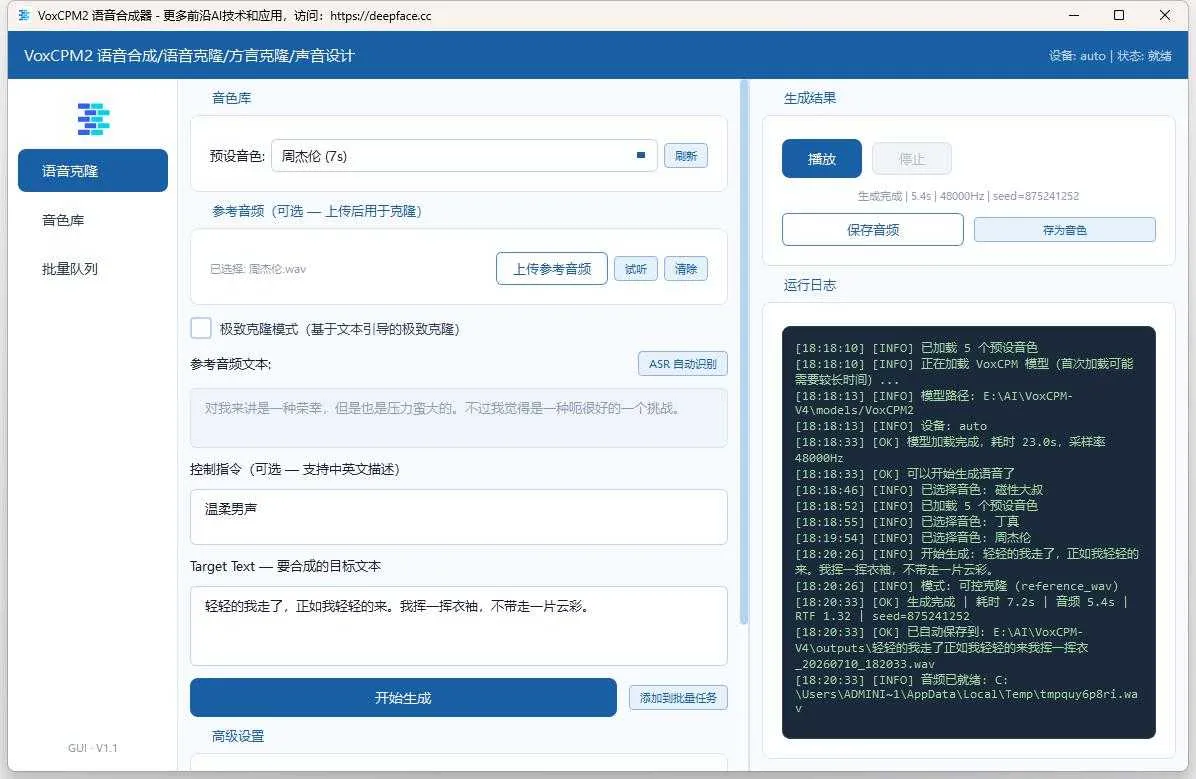Maximize the VoxCPM2 window
The image size is (1196, 779).
click(1119, 15)
